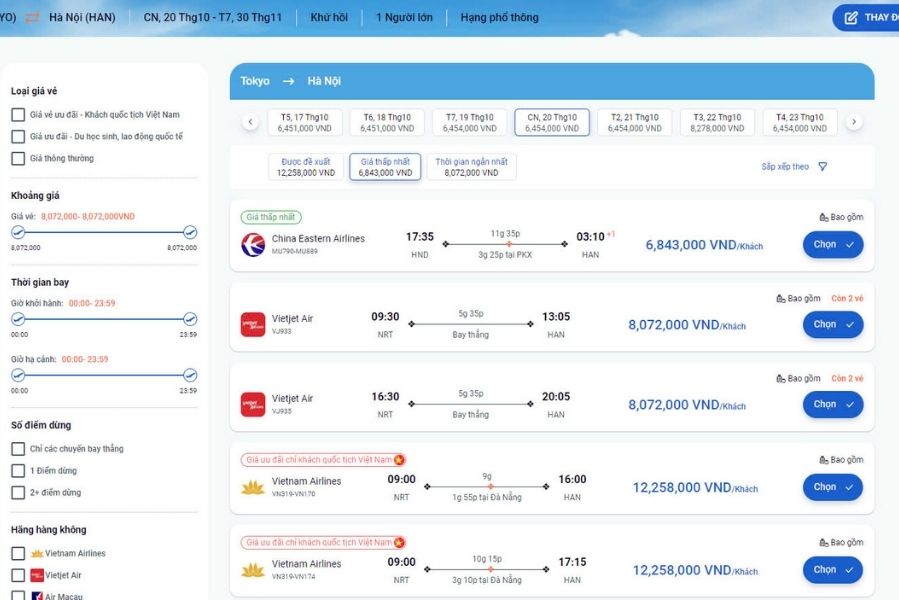
Task: Filter by Air Macau checkbox
Action: (x=18, y=596)
